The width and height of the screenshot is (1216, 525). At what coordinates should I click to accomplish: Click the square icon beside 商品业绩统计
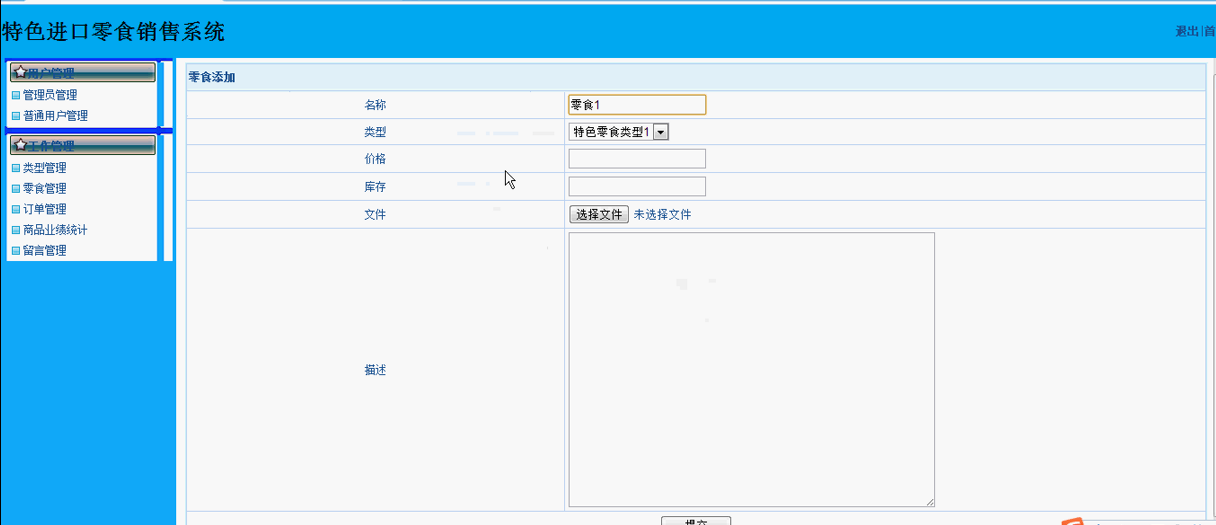pos(16,230)
